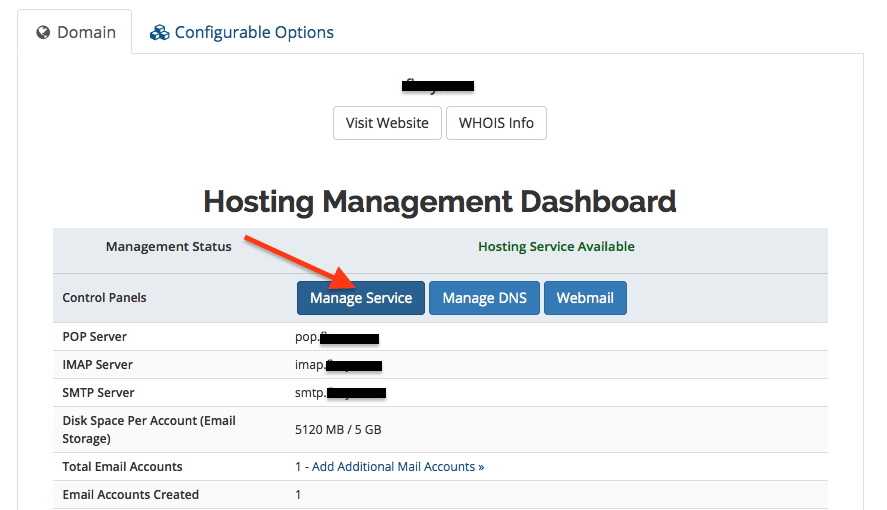The height and width of the screenshot is (510, 887).
Task: Select the Total Email Accounts label
Action: click(122, 466)
